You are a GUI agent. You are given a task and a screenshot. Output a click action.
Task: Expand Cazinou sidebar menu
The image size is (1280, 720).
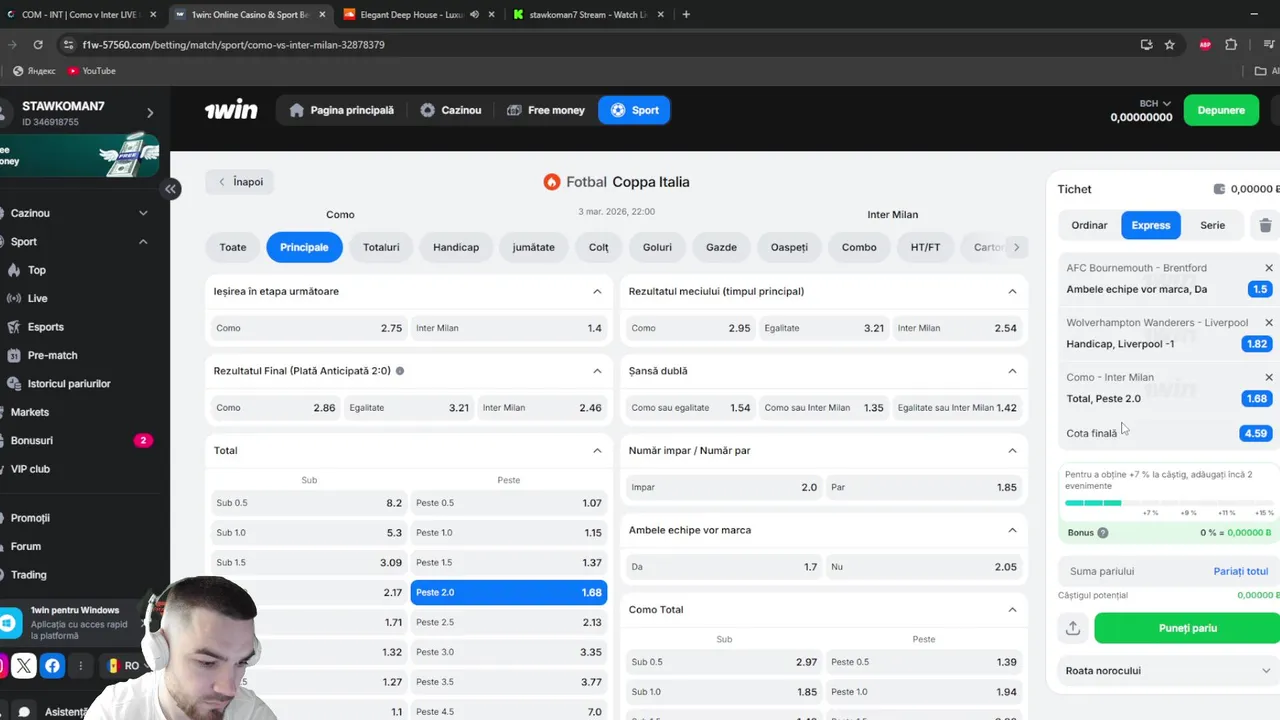(143, 213)
